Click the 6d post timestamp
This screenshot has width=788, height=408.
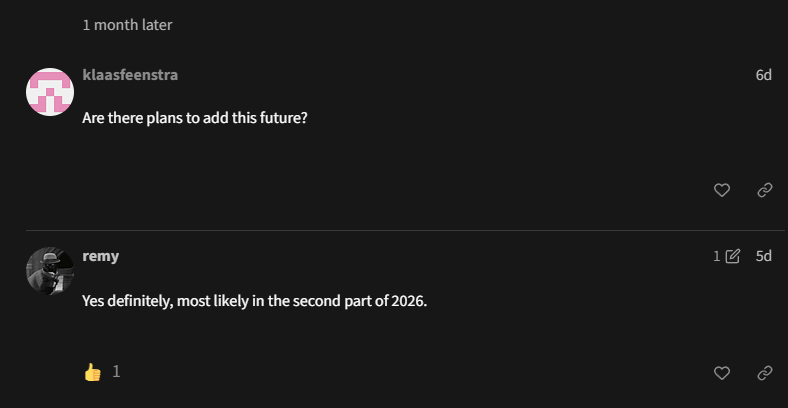763,75
